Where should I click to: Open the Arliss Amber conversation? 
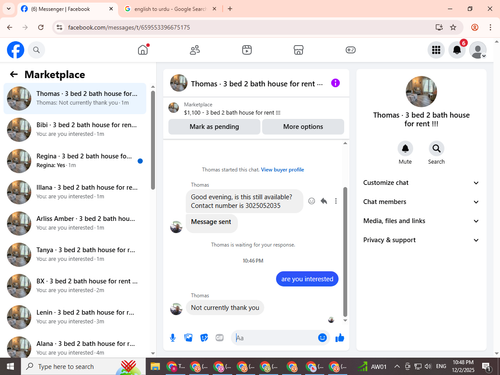75,223
